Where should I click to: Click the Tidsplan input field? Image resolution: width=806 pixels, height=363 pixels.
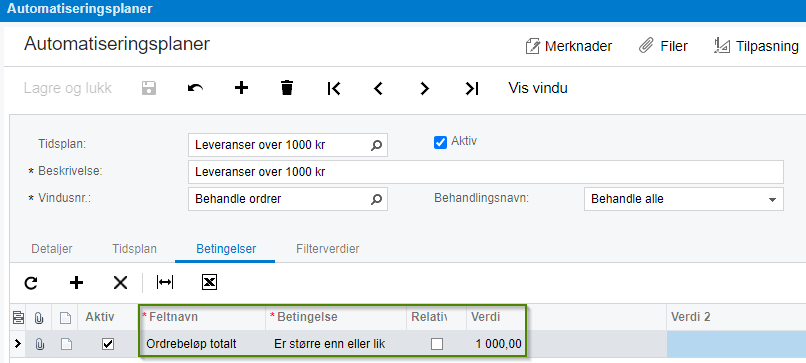coord(288,146)
